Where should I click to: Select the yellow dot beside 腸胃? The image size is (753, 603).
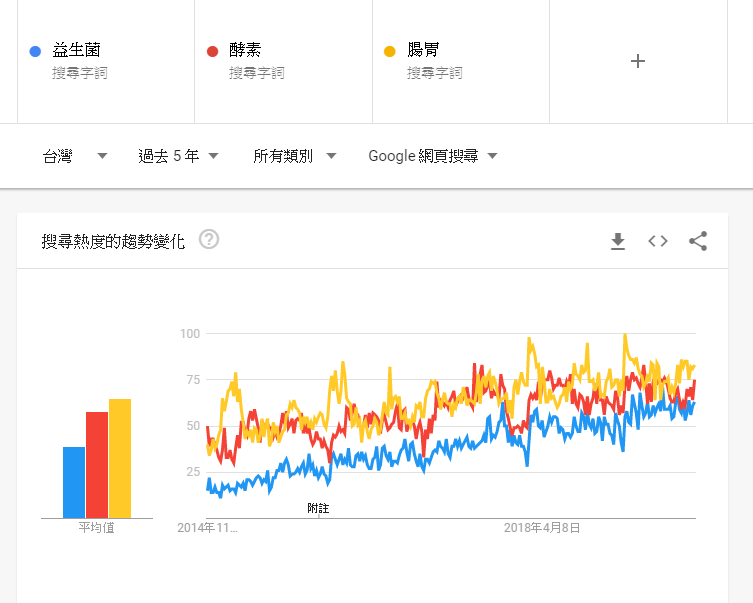(x=389, y=51)
